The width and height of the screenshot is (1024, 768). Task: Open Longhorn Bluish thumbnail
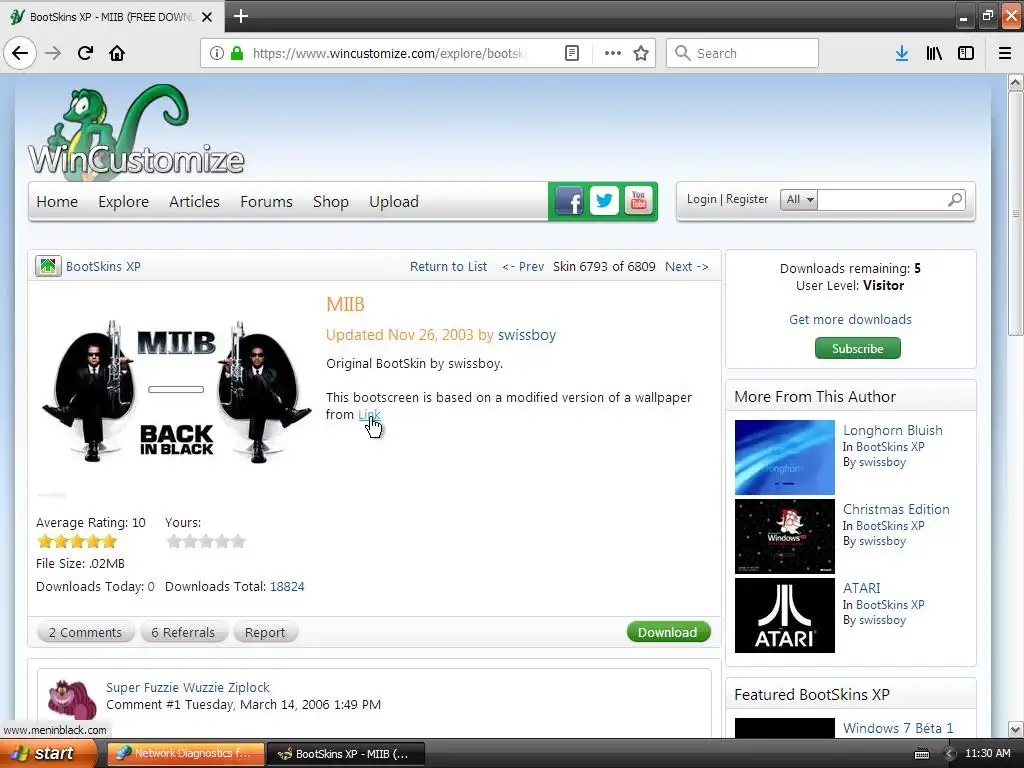pos(784,457)
